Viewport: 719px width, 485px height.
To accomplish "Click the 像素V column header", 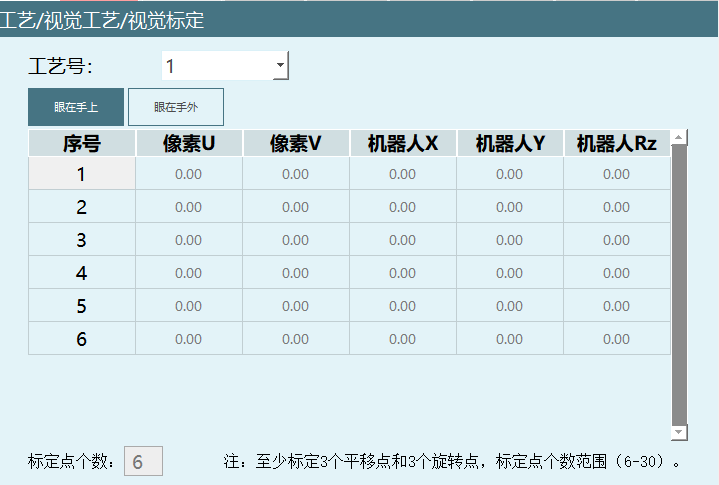I will [296, 144].
